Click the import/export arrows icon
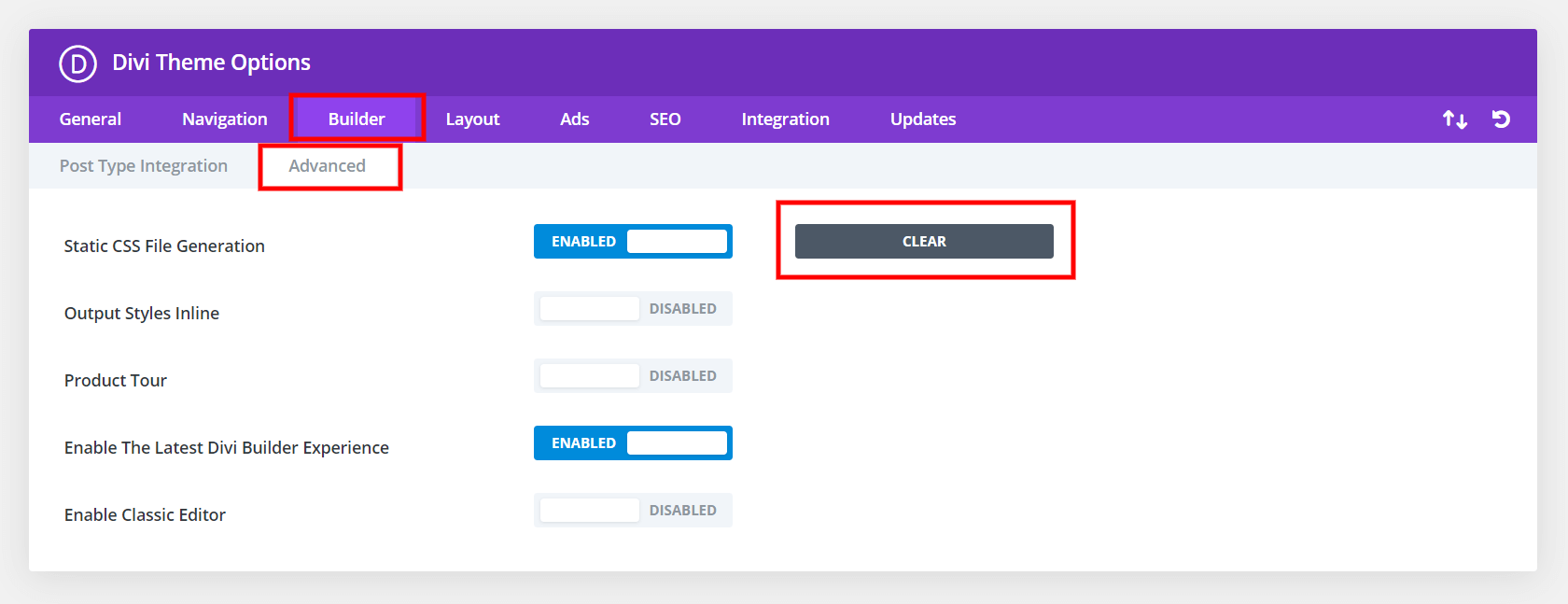Image resolution: width=1568 pixels, height=604 pixels. pos(1454,119)
